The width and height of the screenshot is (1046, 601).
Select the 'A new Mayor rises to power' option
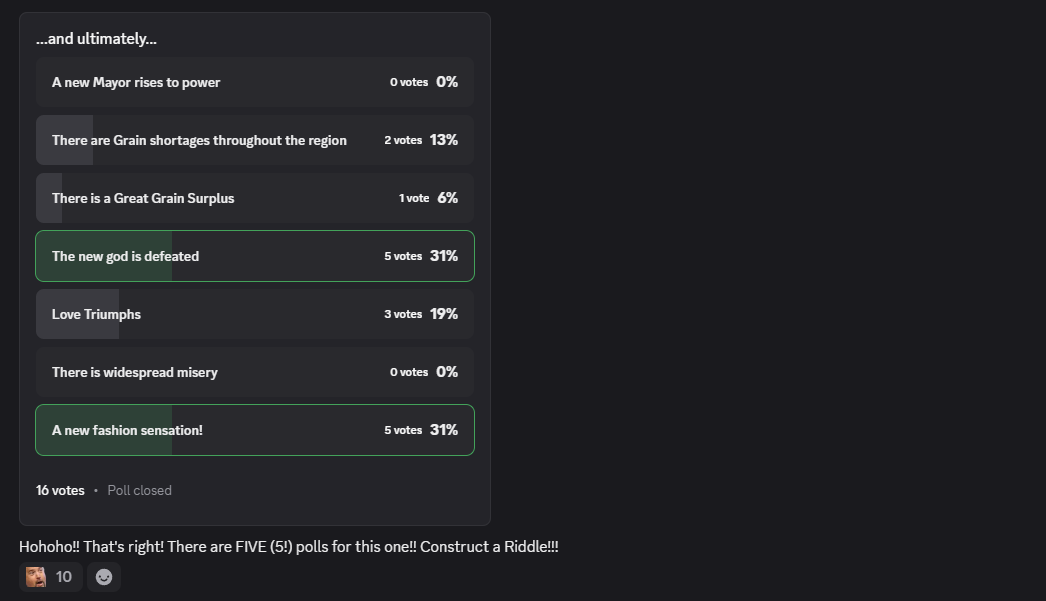[136, 82]
